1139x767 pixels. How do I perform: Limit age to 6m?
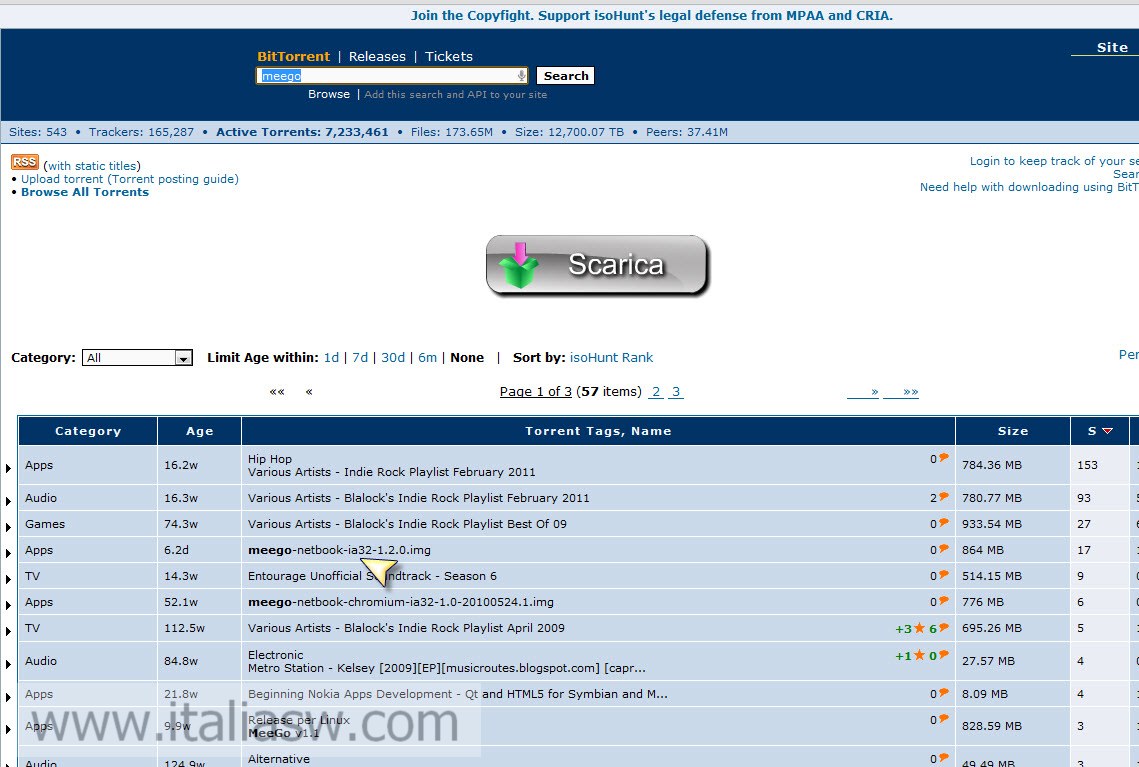coord(428,357)
